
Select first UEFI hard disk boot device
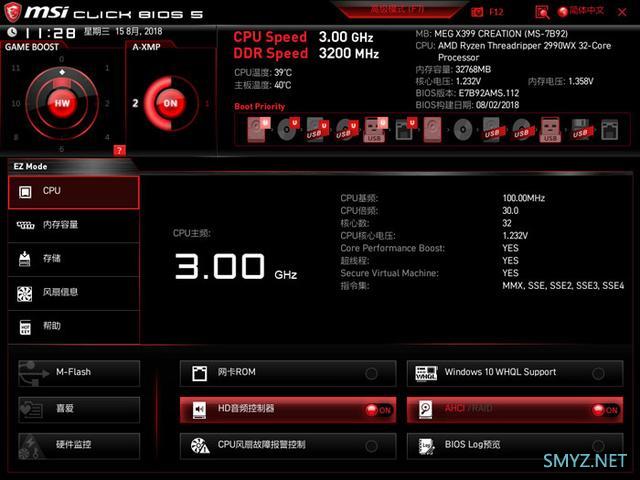click(258, 130)
